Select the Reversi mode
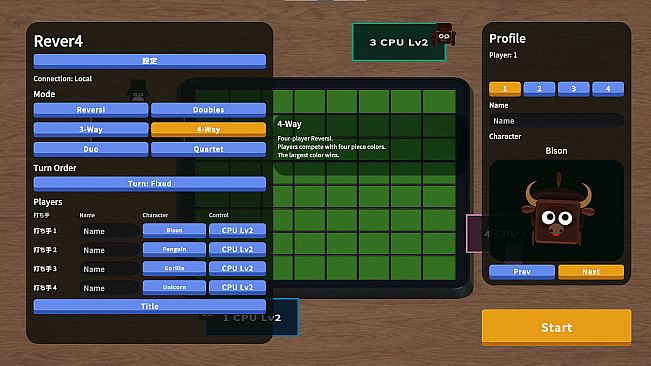 [x=91, y=110]
